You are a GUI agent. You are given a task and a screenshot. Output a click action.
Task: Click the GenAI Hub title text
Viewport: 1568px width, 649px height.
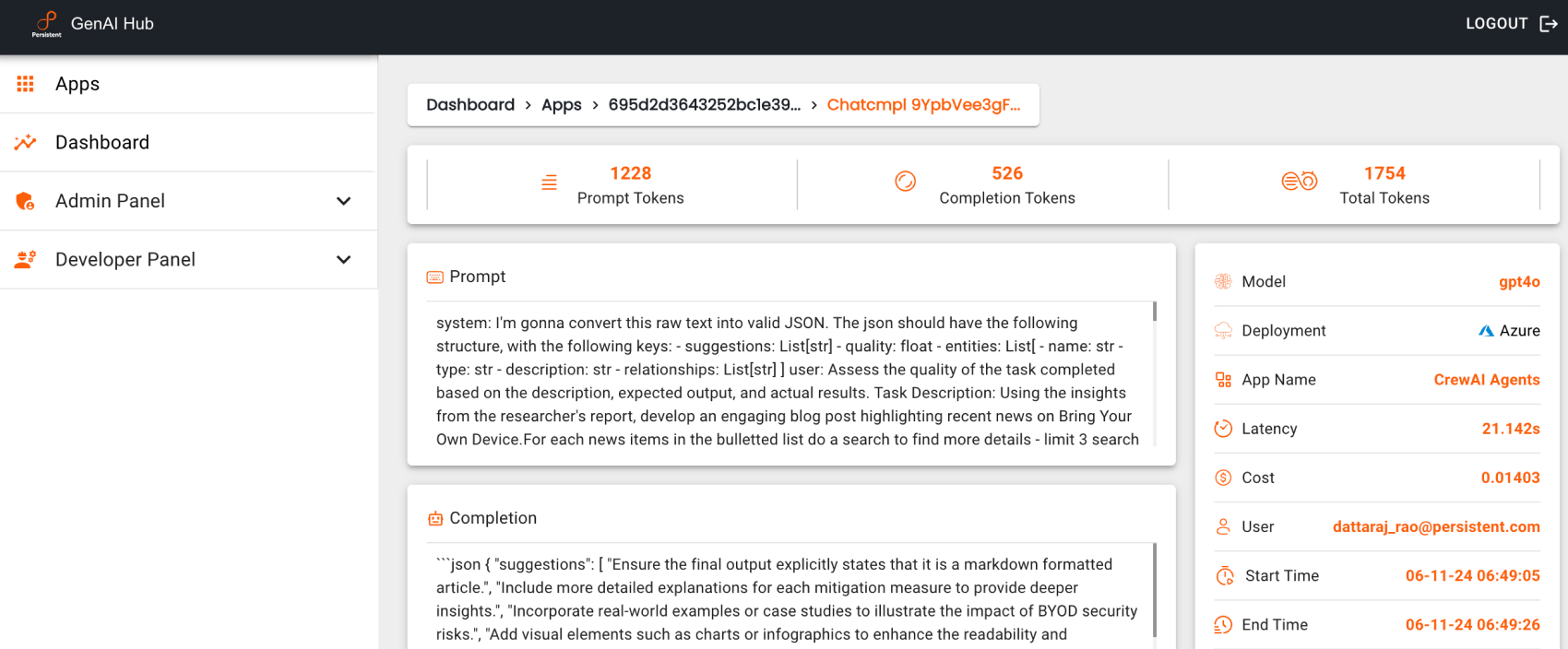113,24
